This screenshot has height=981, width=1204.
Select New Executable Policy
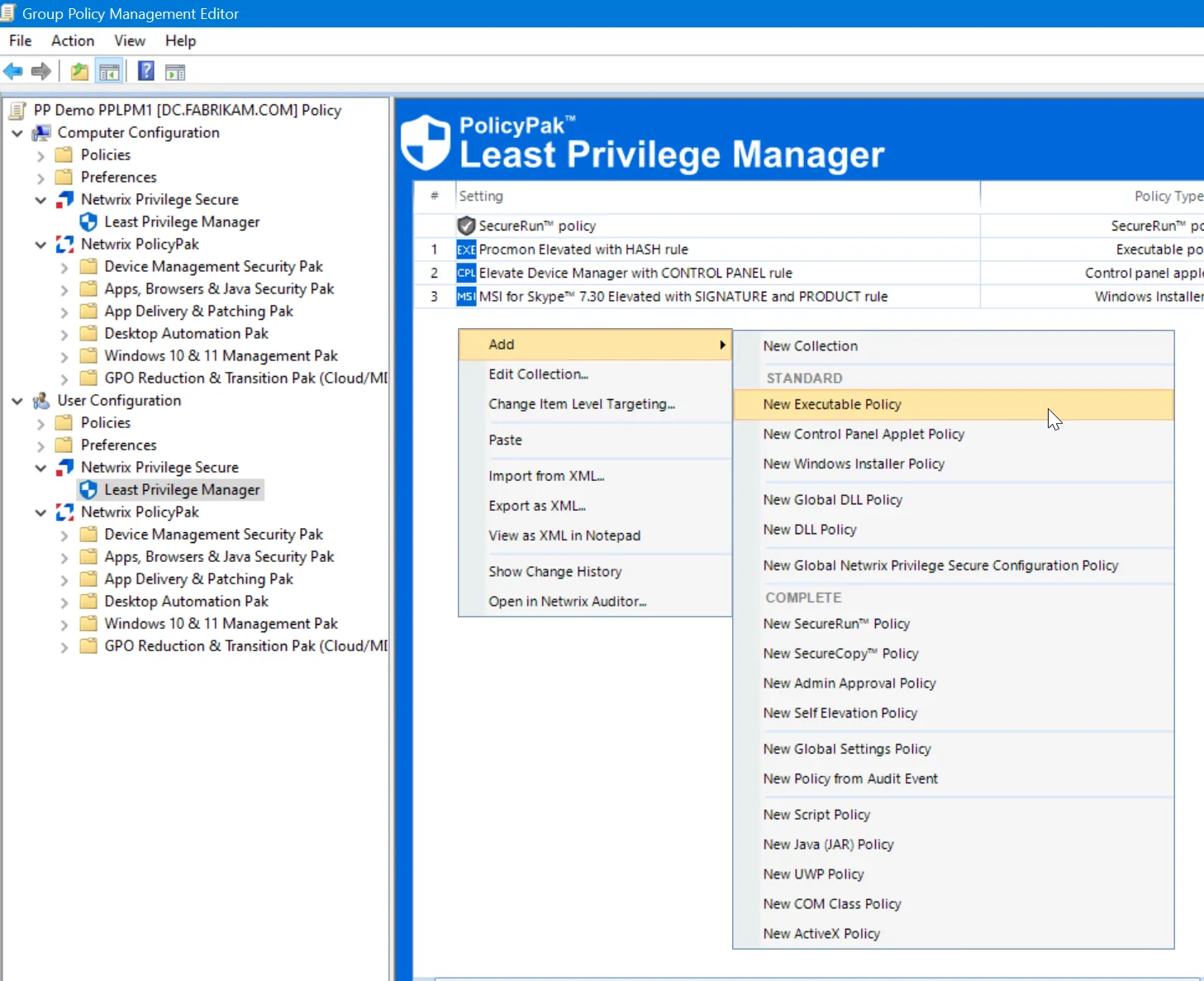(x=832, y=405)
